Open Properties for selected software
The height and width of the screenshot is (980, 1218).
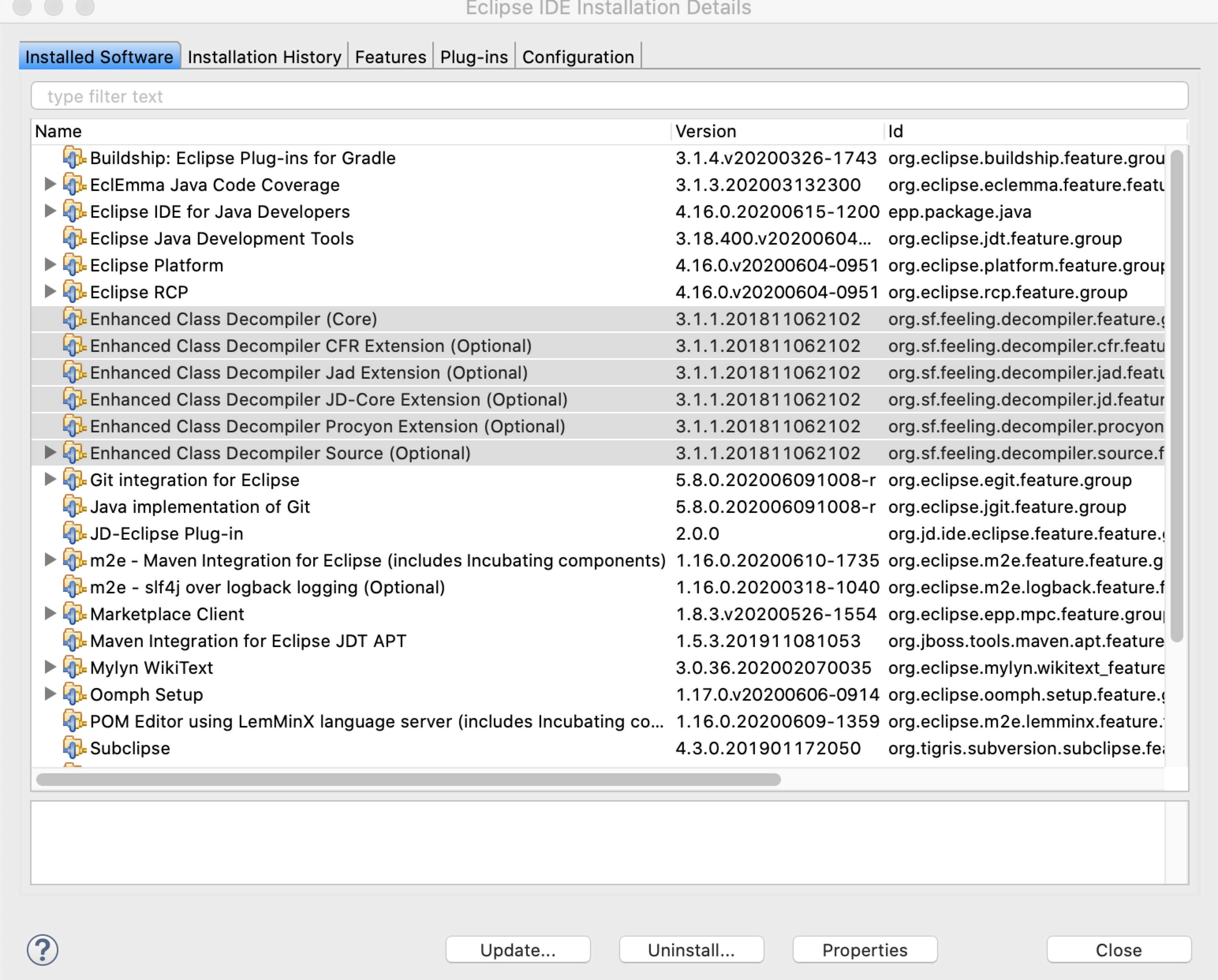pyautogui.click(x=865, y=950)
